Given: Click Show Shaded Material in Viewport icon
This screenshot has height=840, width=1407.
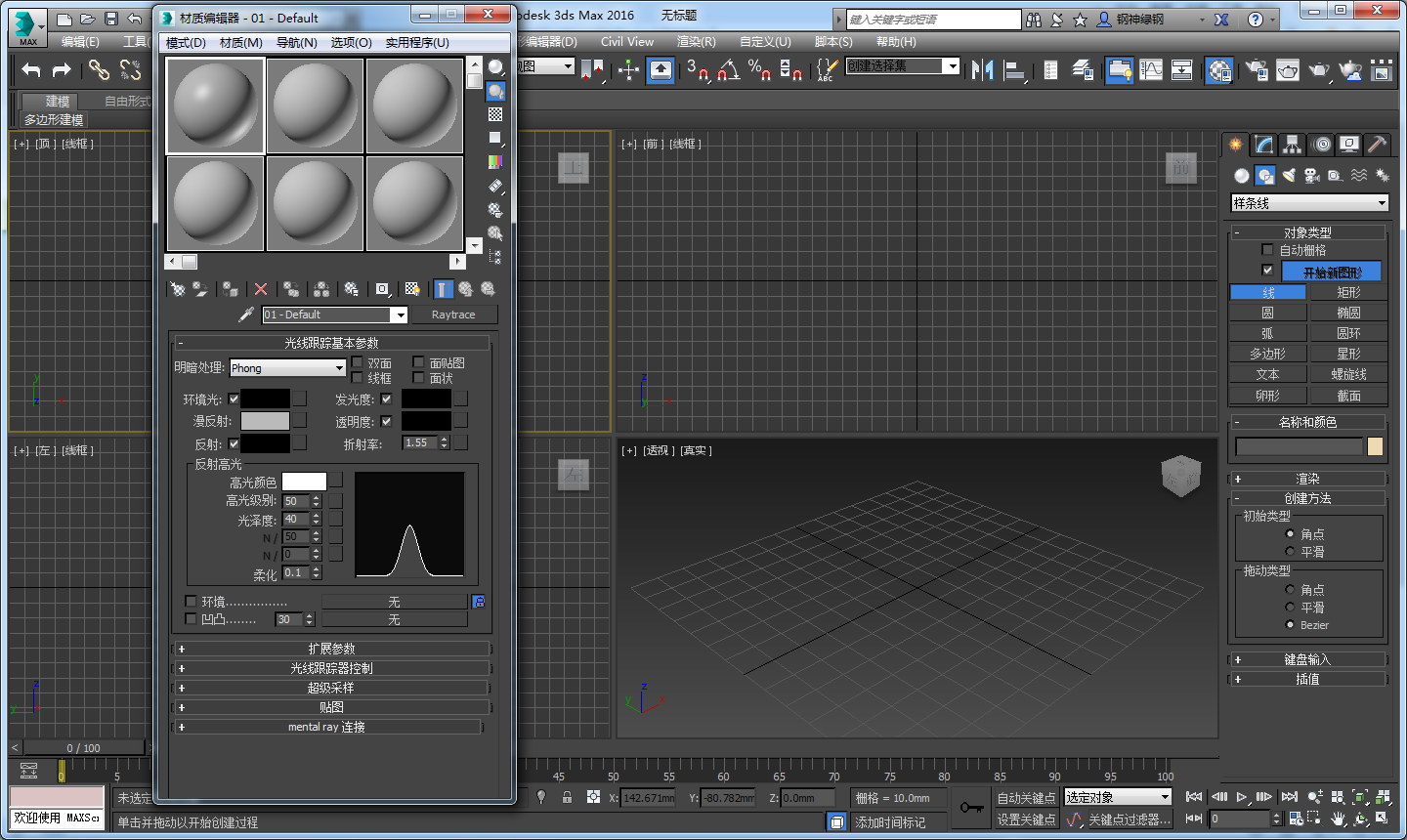Looking at the screenshot, I should (x=413, y=289).
